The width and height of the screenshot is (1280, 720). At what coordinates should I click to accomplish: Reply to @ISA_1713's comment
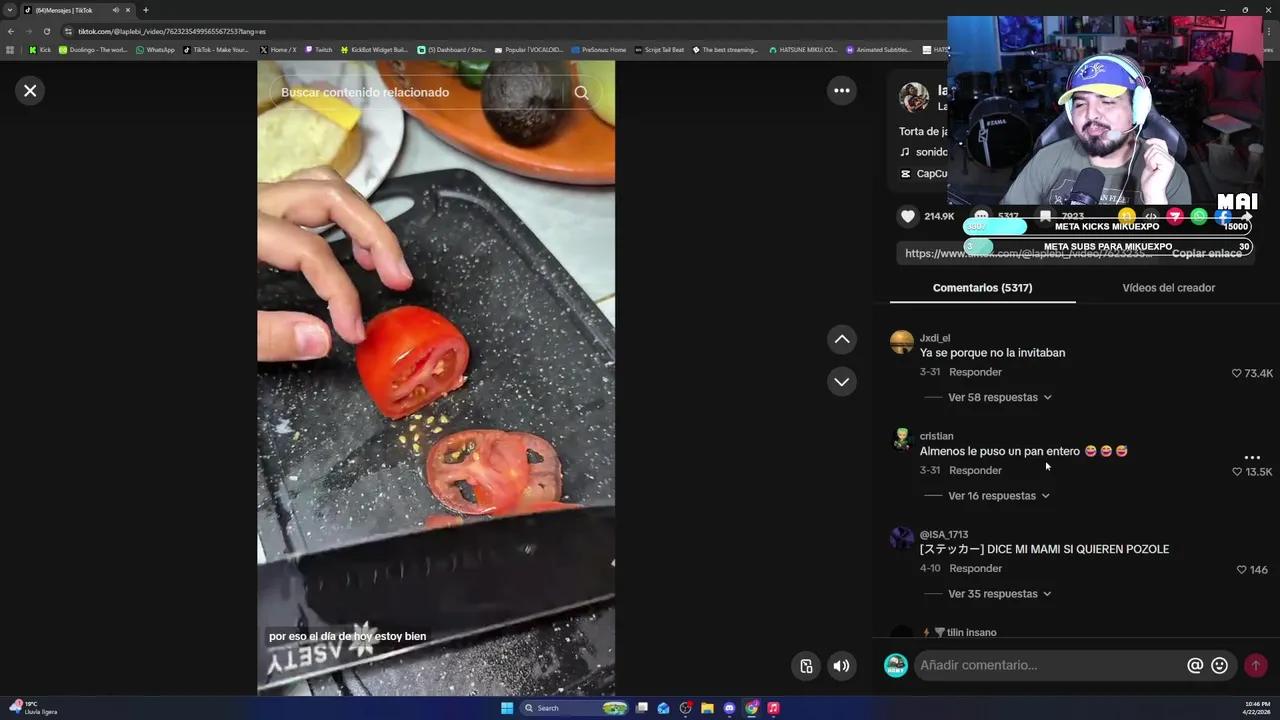[x=975, y=568]
